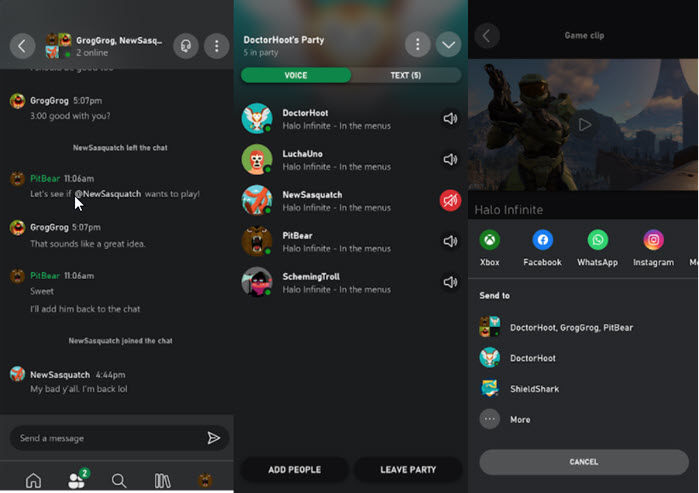This screenshot has height=493, width=699.
Task: Go back from Game clip screen
Action: (487, 36)
